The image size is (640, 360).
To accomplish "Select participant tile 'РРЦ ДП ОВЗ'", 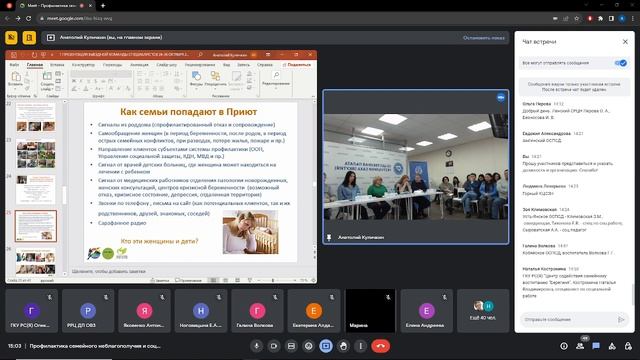I will coord(88,311).
